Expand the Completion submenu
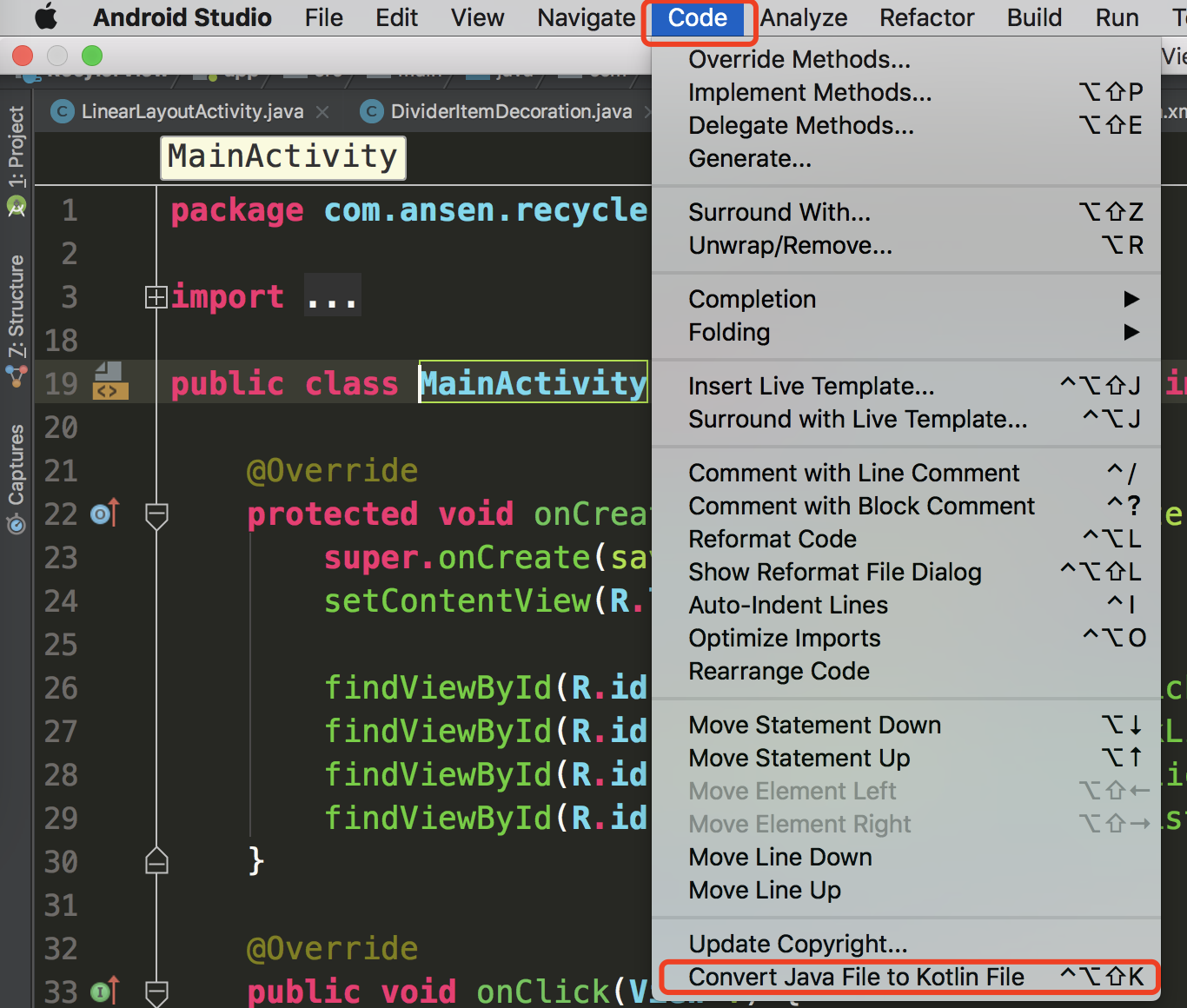The width and height of the screenshot is (1187, 1008). coord(906,299)
